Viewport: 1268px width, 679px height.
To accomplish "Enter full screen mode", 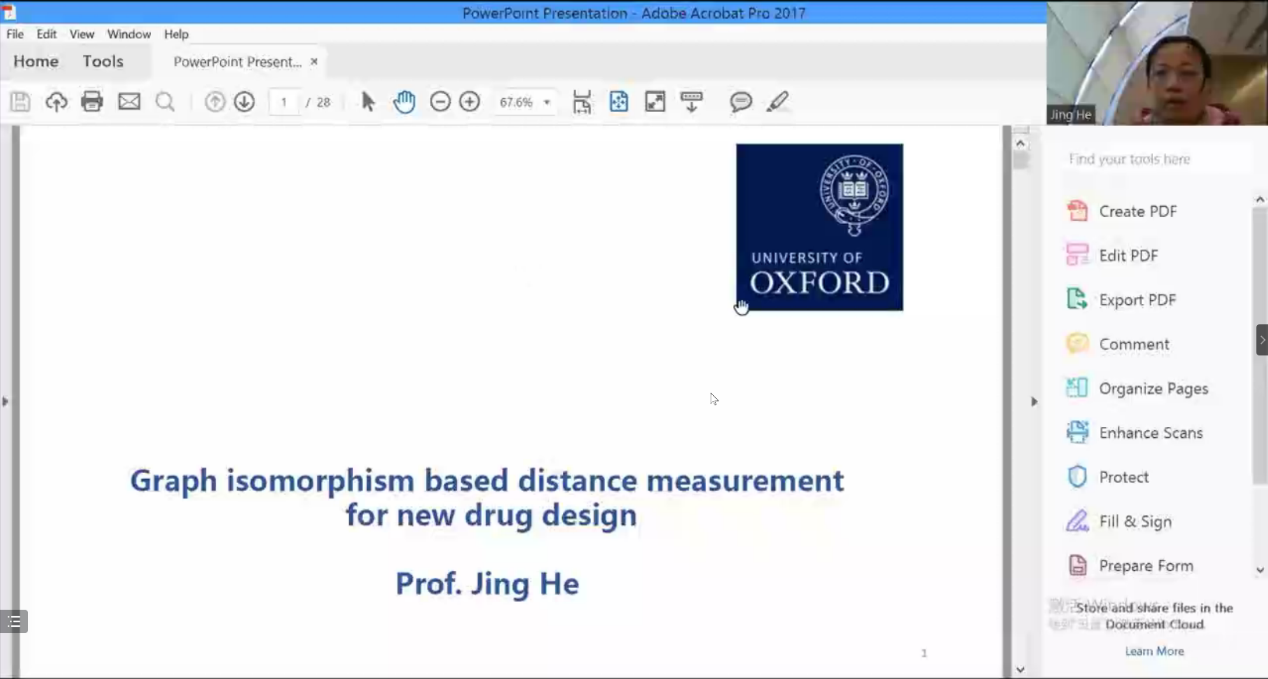I will (655, 101).
